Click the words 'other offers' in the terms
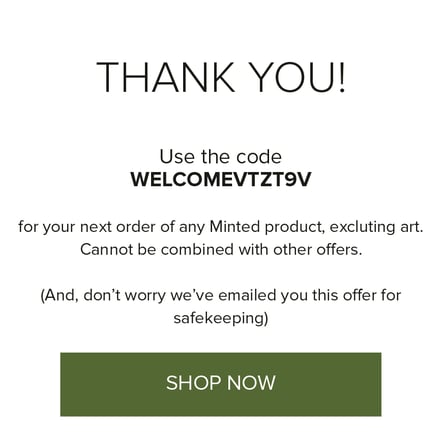 (x=318, y=250)
